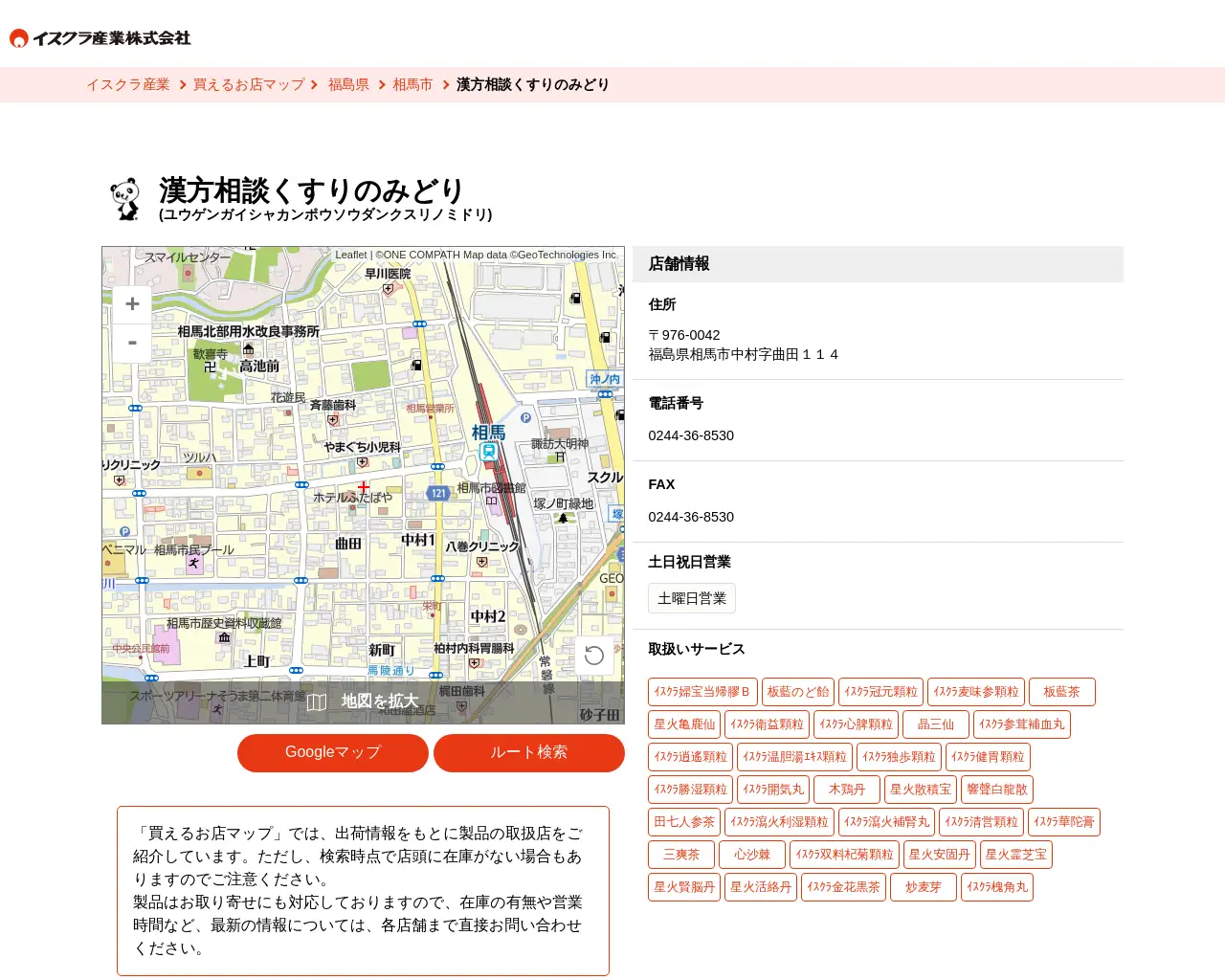1225x980 pixels.
Task: Select イスクラ麦味参顆粒 product tag
Action: (976, 692)
